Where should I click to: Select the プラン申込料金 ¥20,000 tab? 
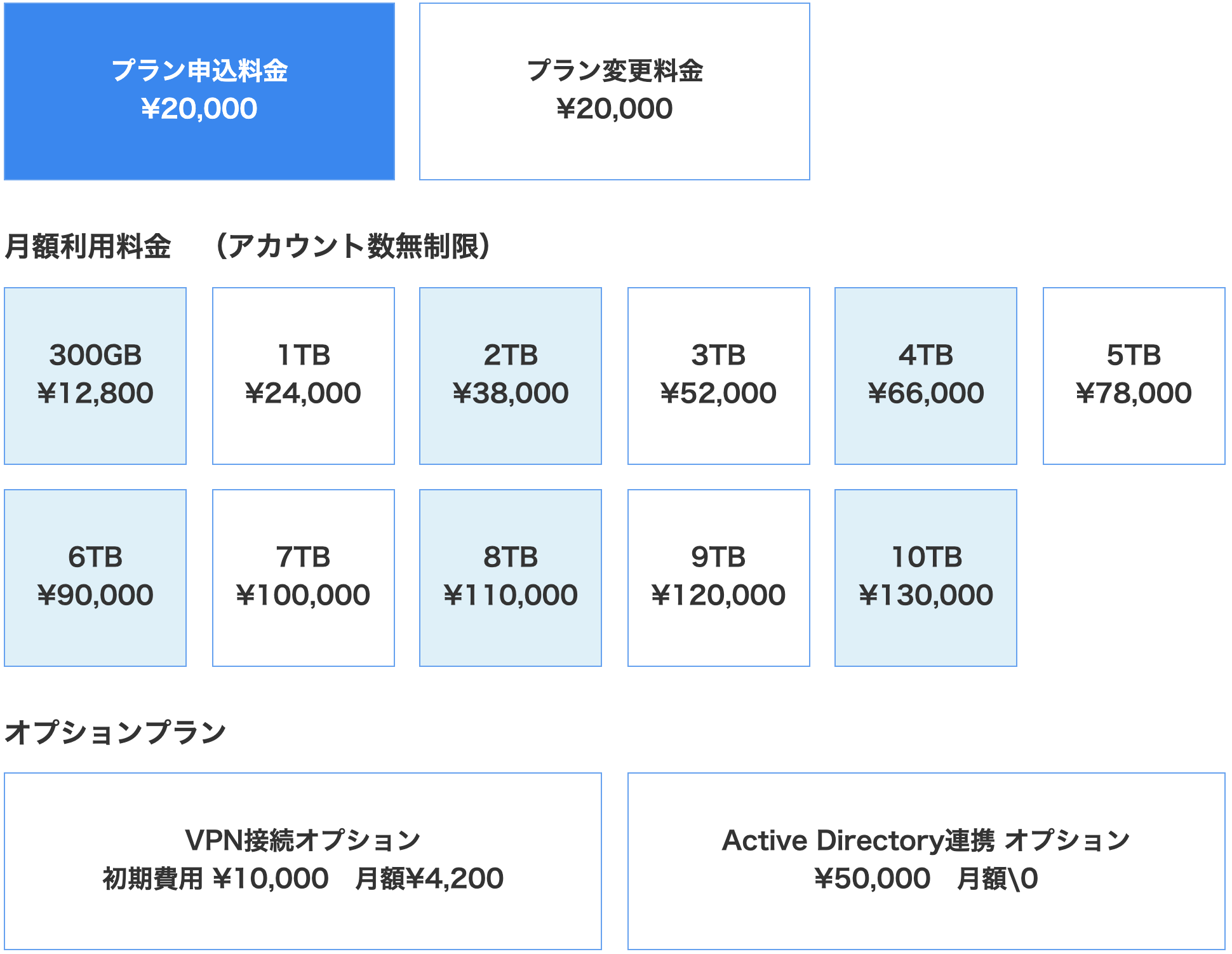pos(199,91)
